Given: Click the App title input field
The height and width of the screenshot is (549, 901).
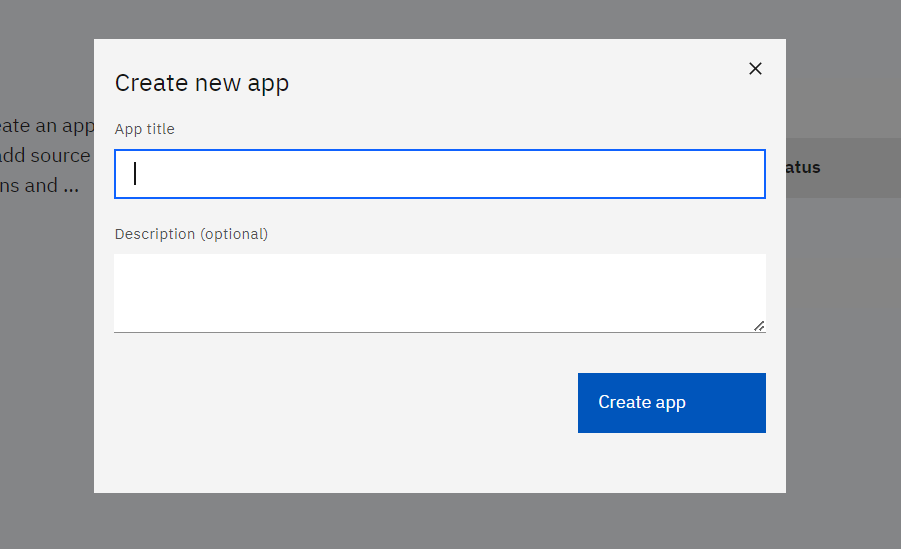Looking at the screenshot, I should pyautogui.click(x=440, y=174).
